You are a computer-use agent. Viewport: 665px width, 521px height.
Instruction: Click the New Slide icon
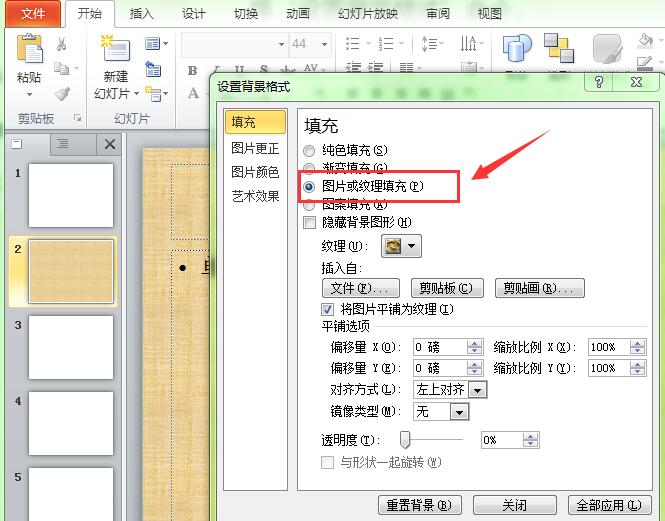115,48
